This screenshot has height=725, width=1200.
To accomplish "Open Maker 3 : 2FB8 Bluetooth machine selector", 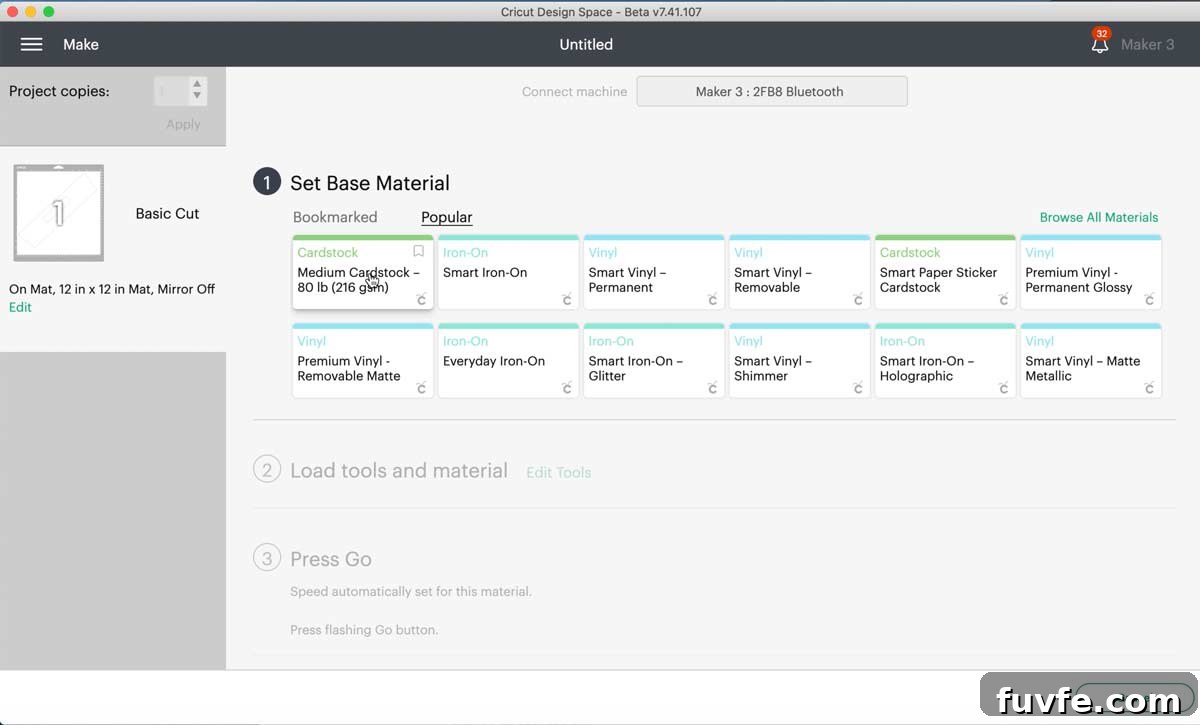I will (x=771, y=91).
